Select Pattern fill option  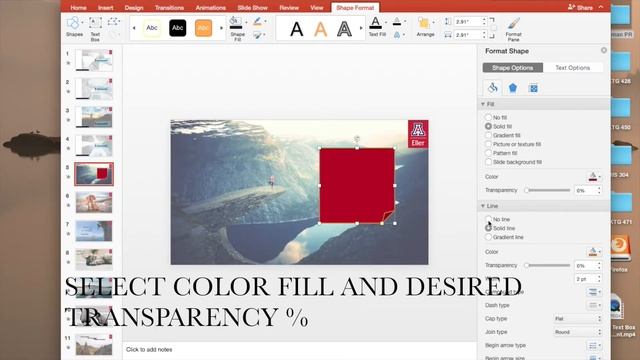[x=488, y=153]
